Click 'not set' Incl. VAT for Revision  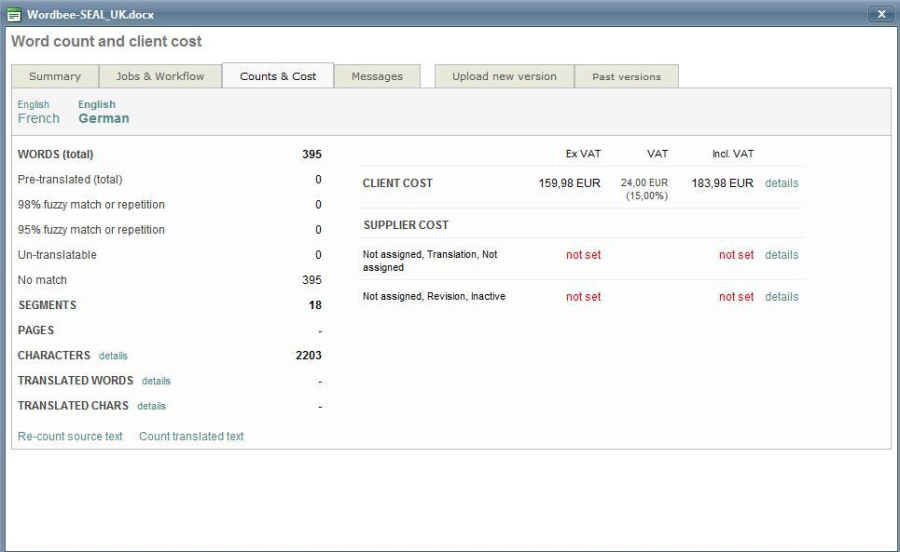736,297
